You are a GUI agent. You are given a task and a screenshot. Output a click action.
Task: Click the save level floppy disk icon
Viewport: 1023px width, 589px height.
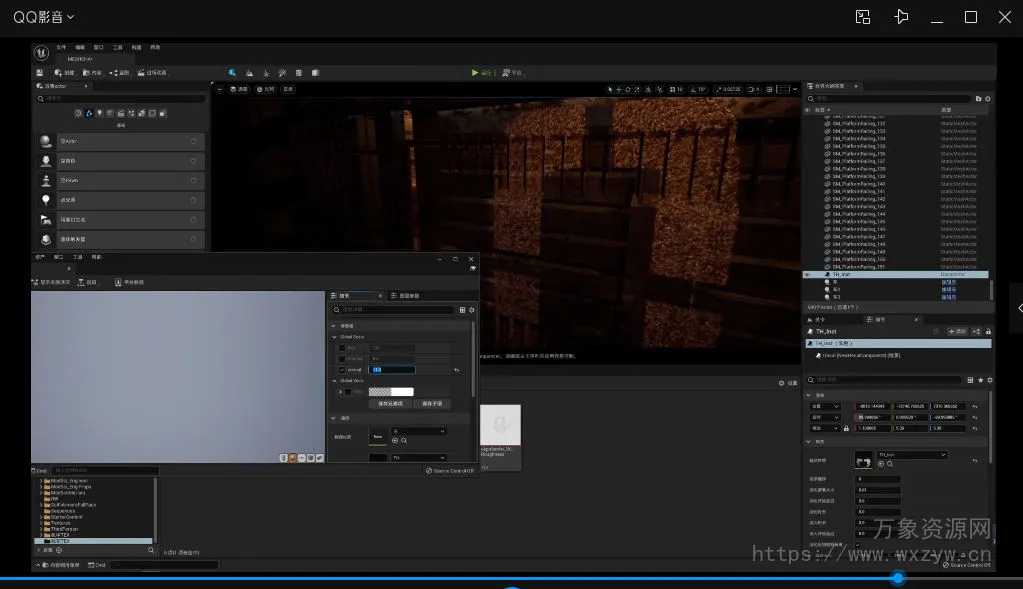tap(40, 72)
